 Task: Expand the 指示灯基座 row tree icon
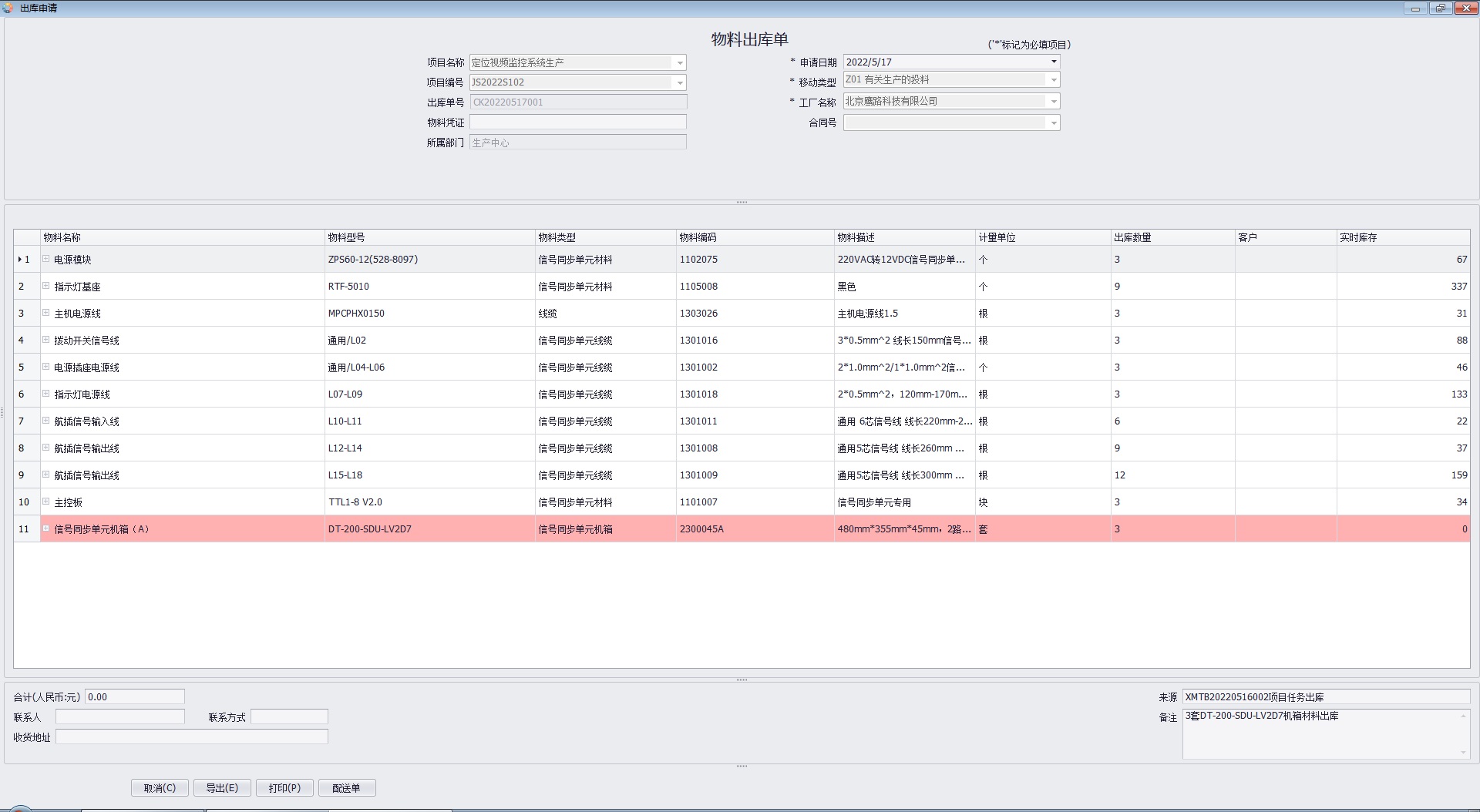coord(45,286)
